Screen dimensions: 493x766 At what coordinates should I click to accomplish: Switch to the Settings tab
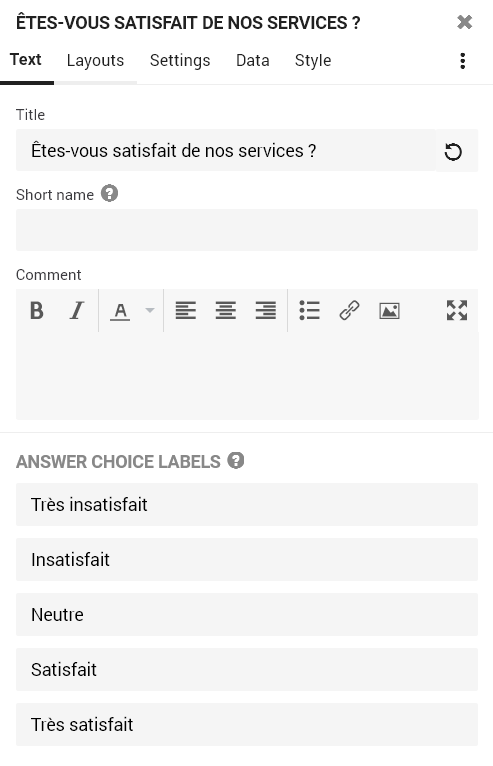[x=180, y=61]
